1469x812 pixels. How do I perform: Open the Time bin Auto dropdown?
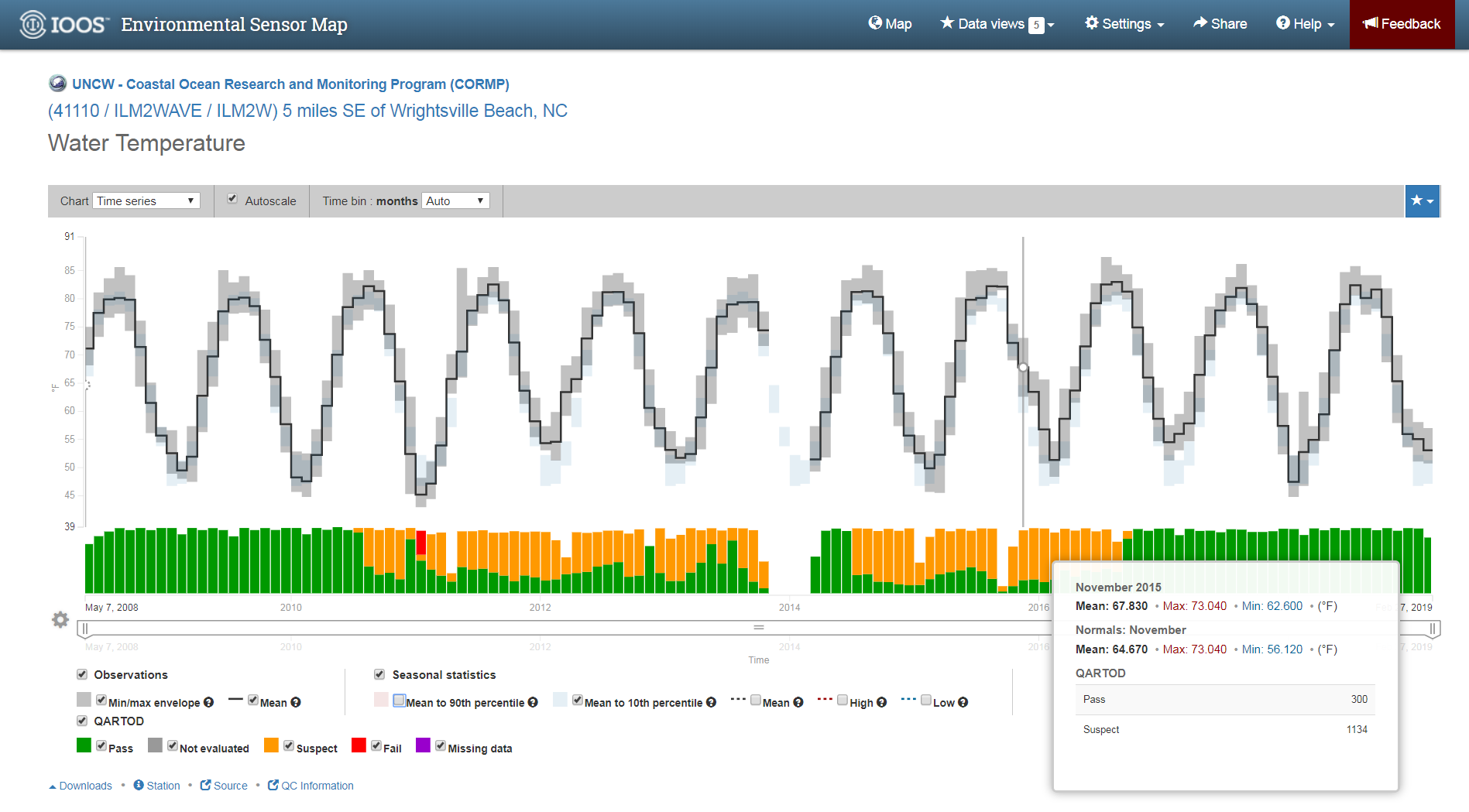(456, 201)
